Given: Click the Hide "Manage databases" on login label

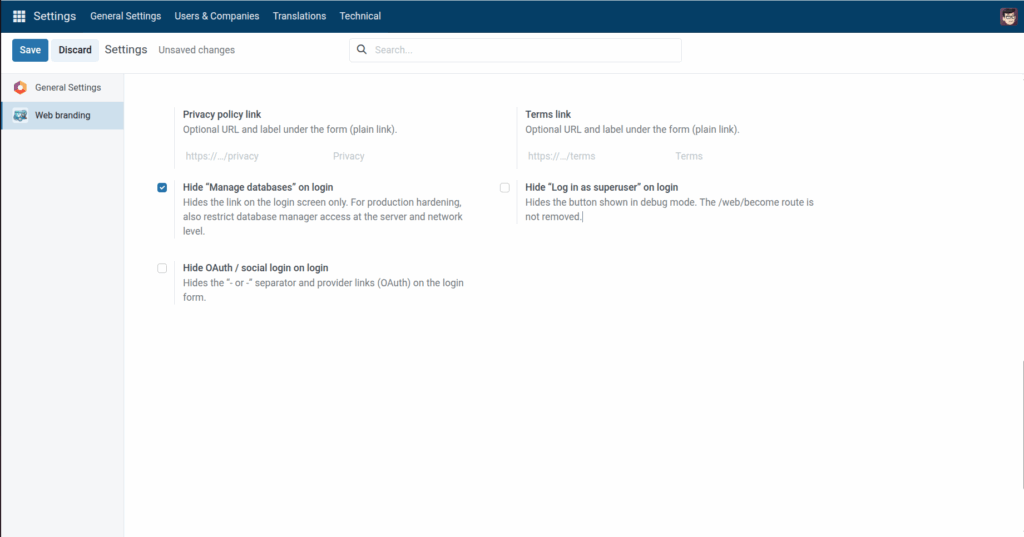Looking at the screenshot, I should [x=258, y=187].
